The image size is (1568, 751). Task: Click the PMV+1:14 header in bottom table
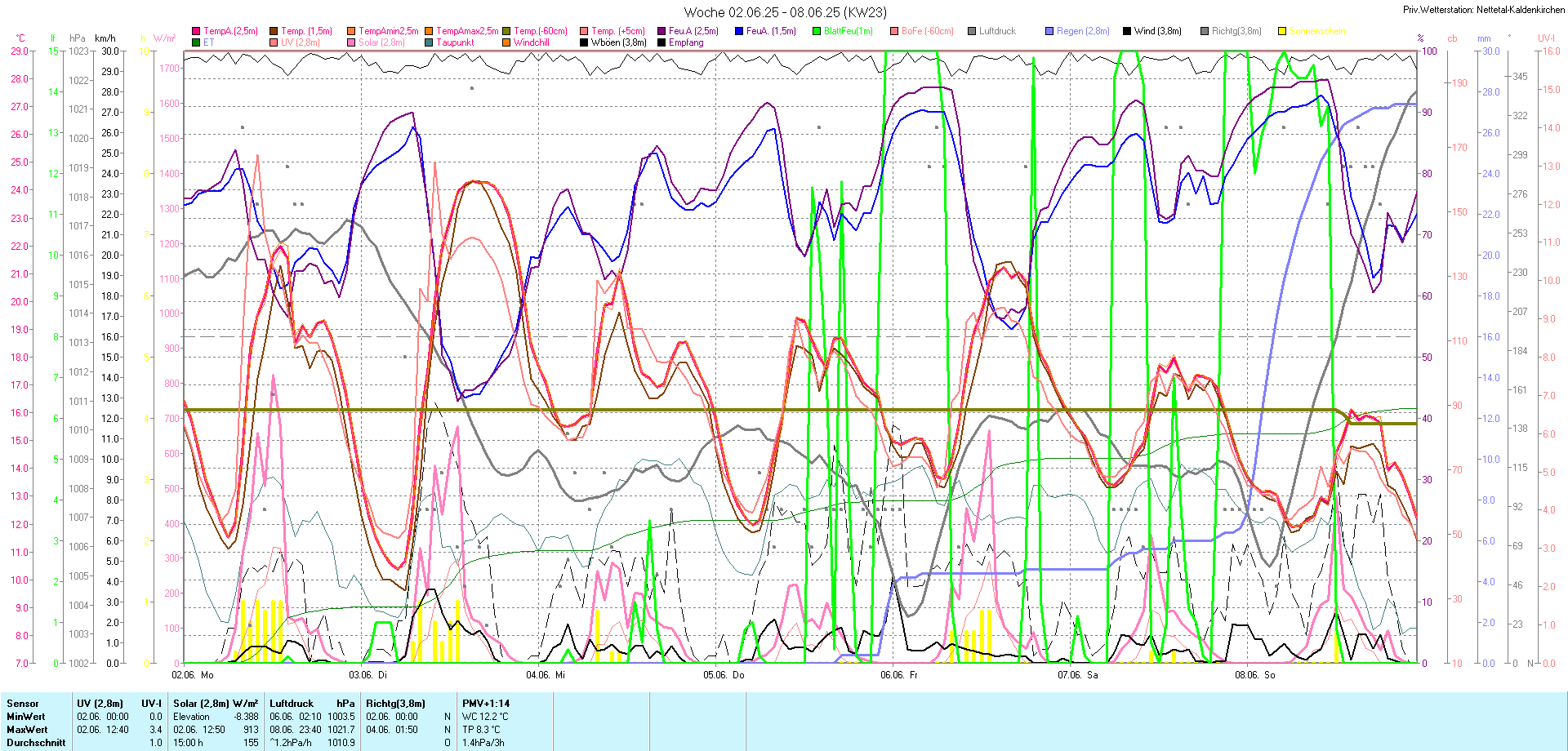pyautogui.click(x=486, y=704)
